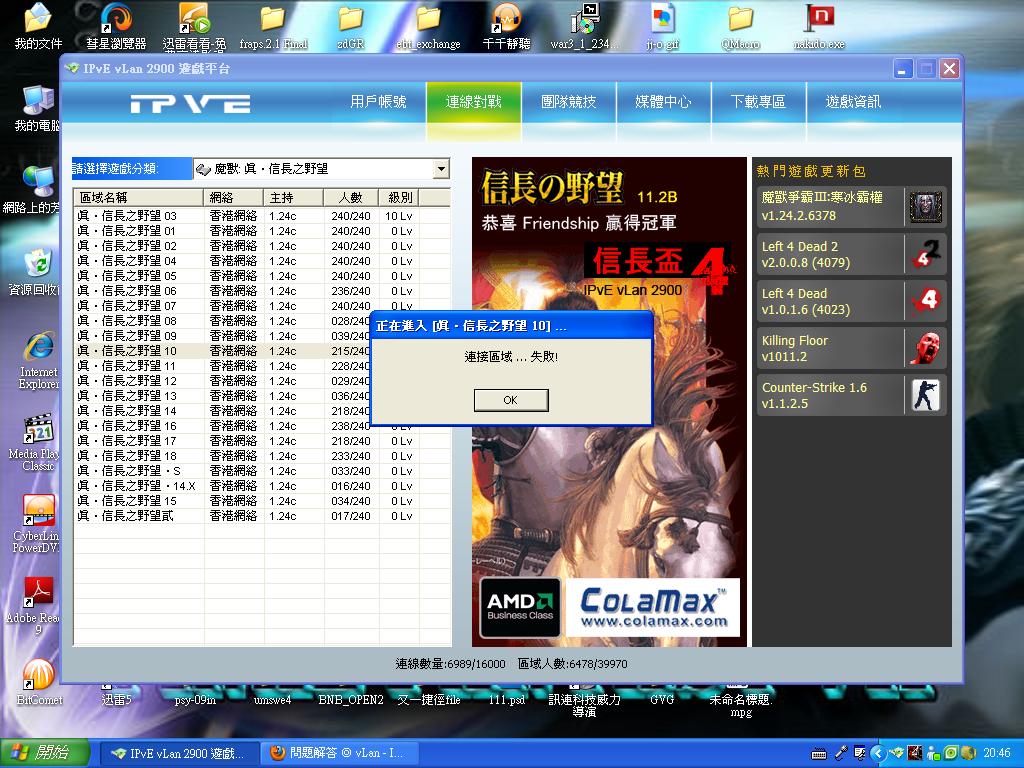Image resolution: width=1024 pixels, height=768 pixels.
Task: Click the taskbar clock showing 20:46
Action: point(997,754)
